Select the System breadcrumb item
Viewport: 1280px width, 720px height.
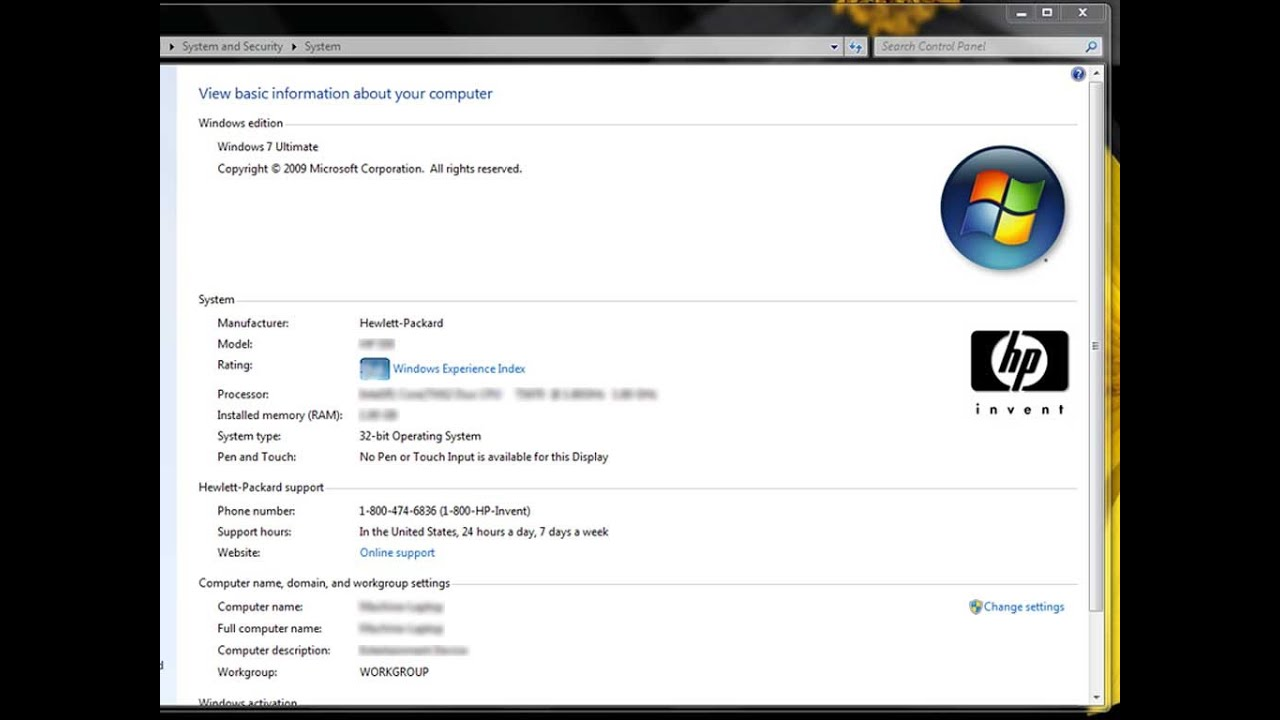point(322,47)
